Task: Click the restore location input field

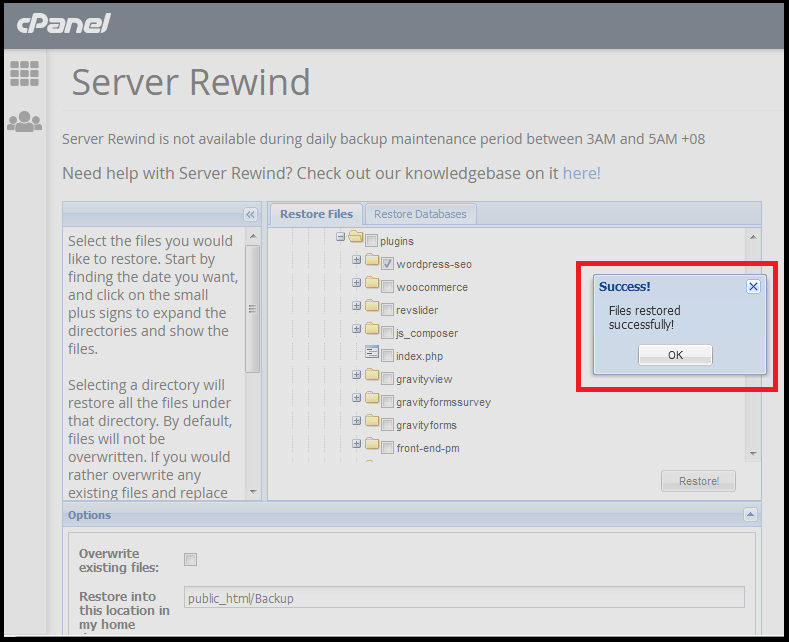Action: (x=465, y=598)
